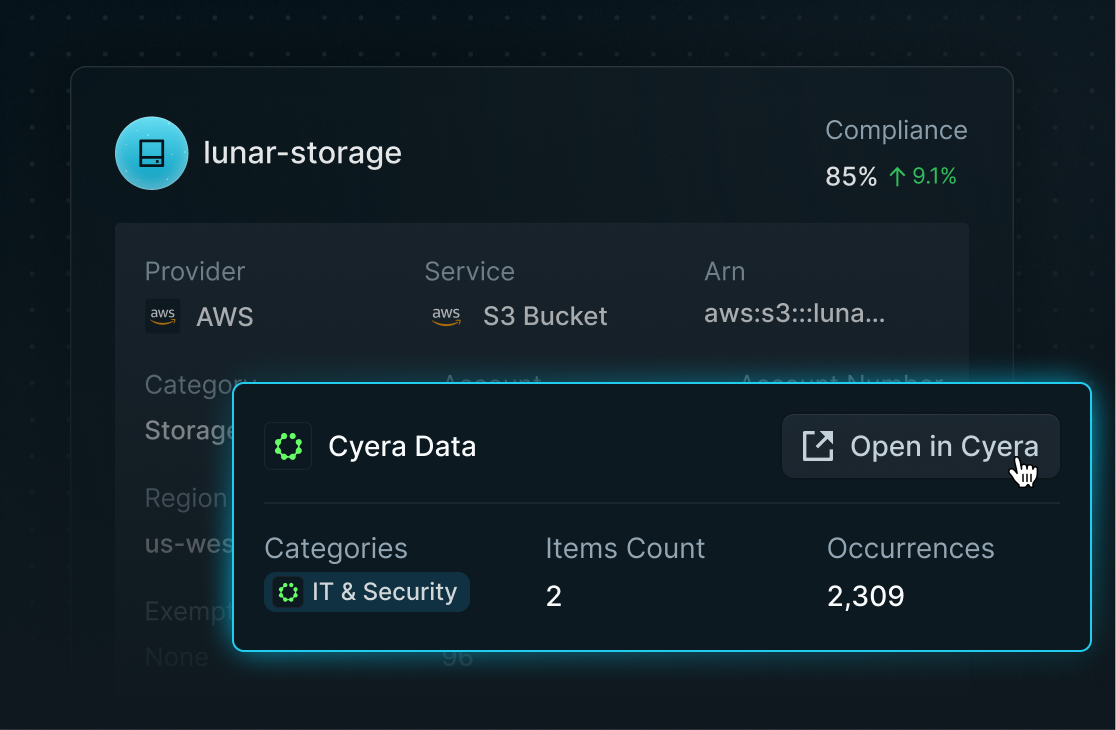Switch to the Categories section

(x=336, y=548)
